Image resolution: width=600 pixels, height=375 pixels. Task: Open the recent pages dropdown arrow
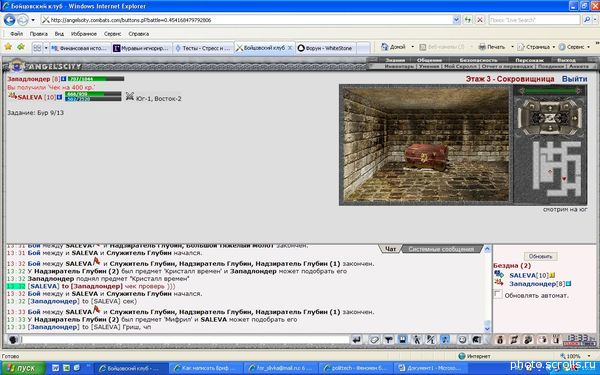tap(33, 20)
